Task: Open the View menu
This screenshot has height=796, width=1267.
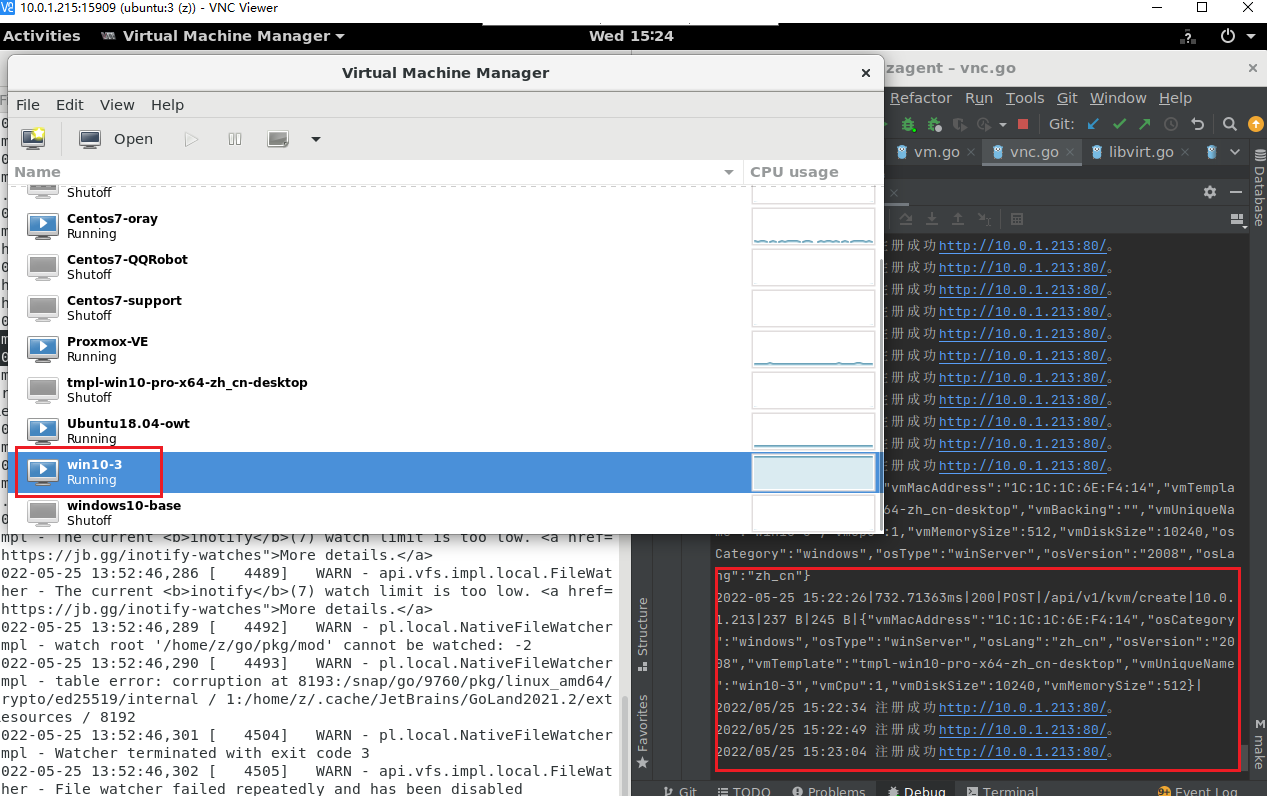Action: pos(117,105)
